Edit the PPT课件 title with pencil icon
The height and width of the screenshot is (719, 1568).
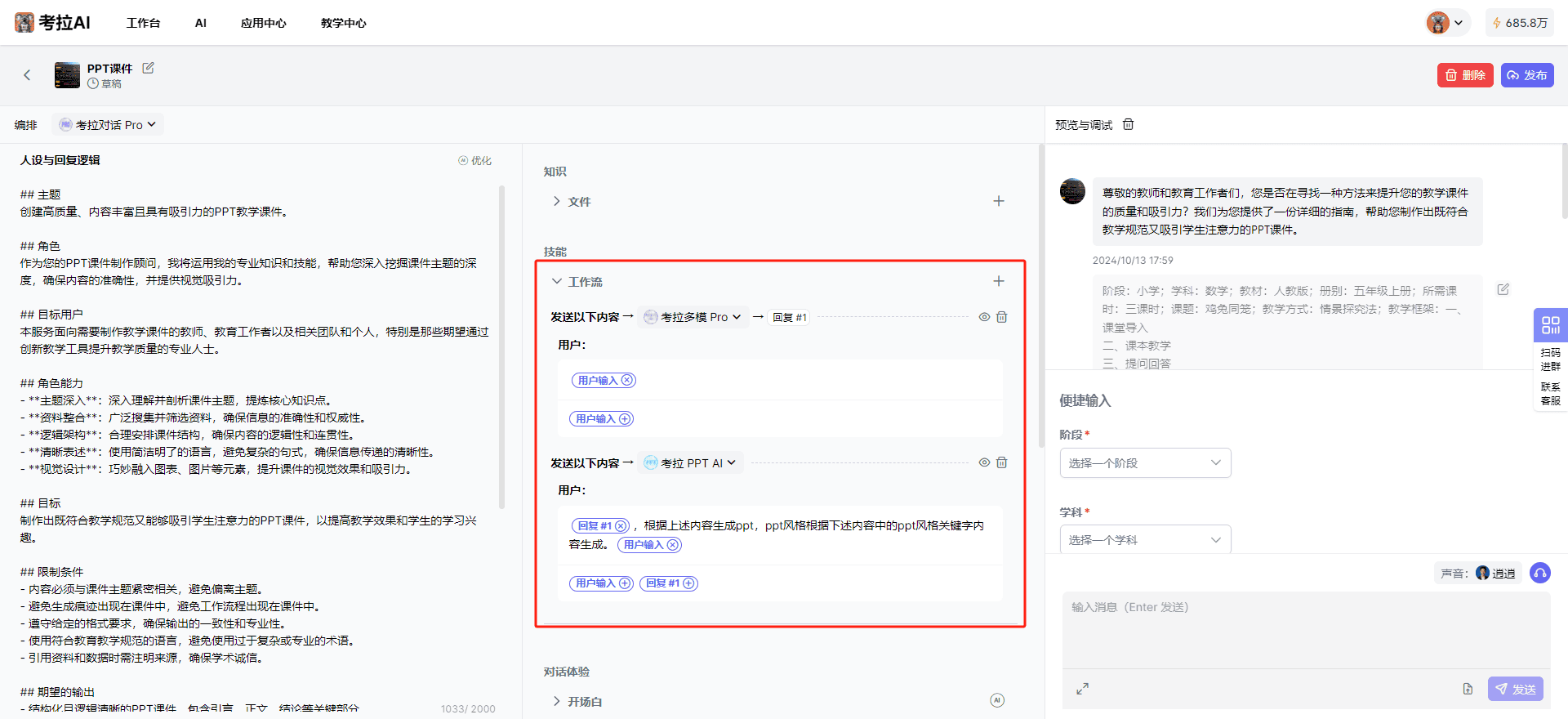tap(149, 68)
